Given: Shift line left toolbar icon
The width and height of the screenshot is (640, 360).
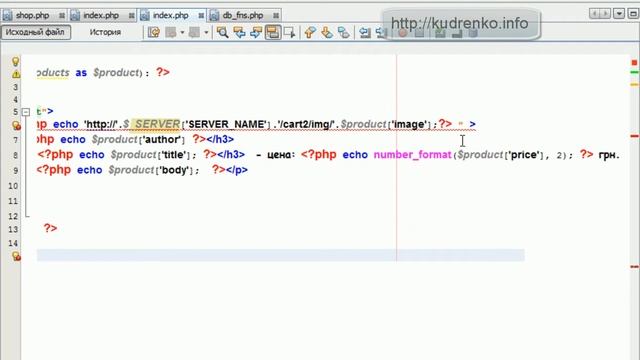Looking at the screenshot, I should [x=365, y=32].
